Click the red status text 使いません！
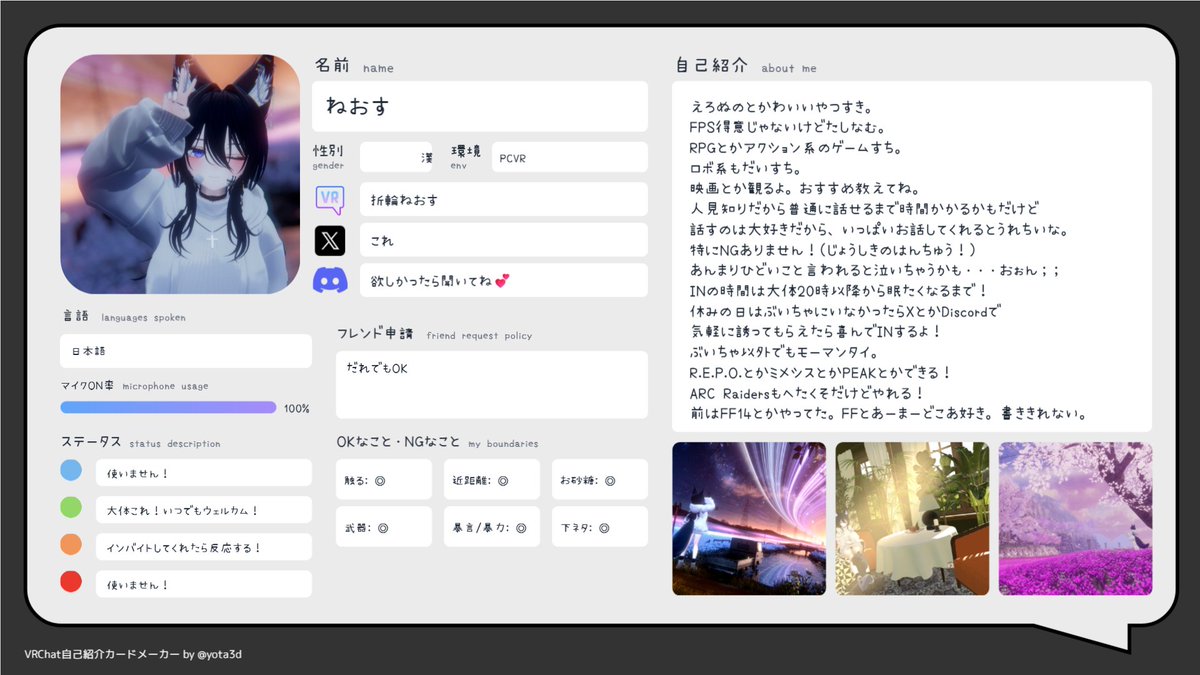1200x675 pixels. (x=204, y=584)
